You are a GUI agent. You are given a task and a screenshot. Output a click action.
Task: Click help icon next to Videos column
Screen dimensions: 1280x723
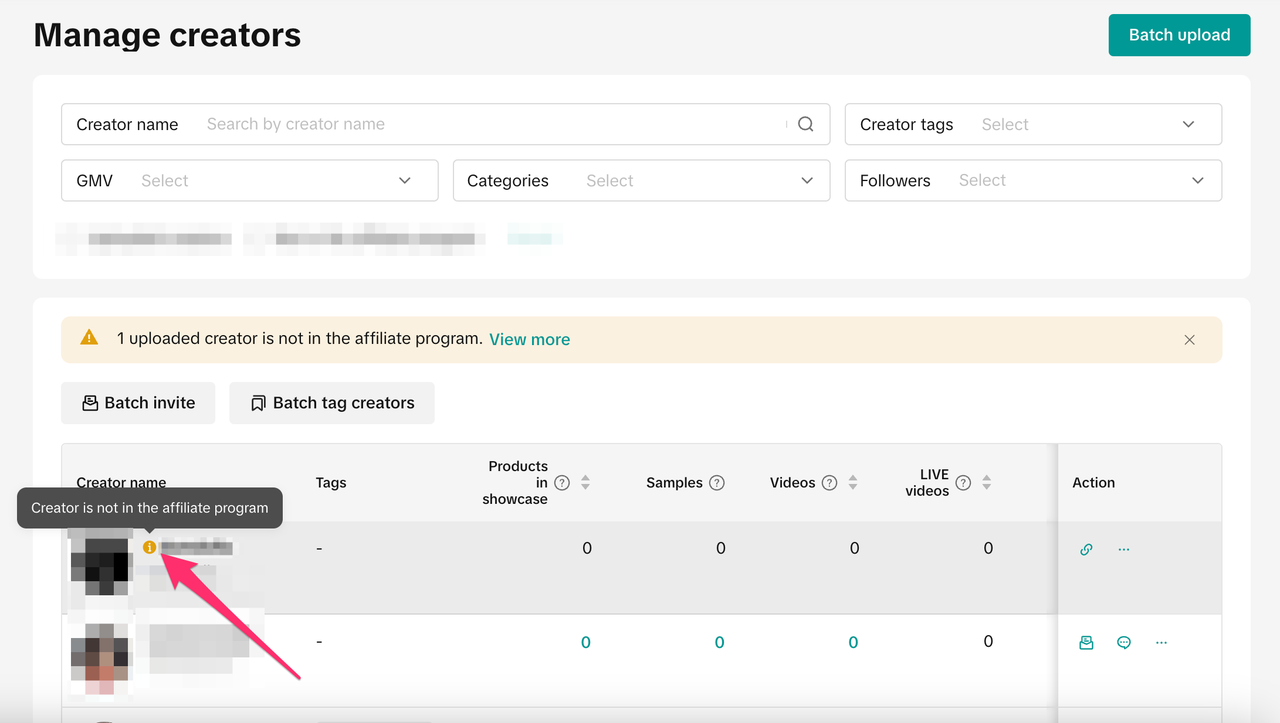829,483
